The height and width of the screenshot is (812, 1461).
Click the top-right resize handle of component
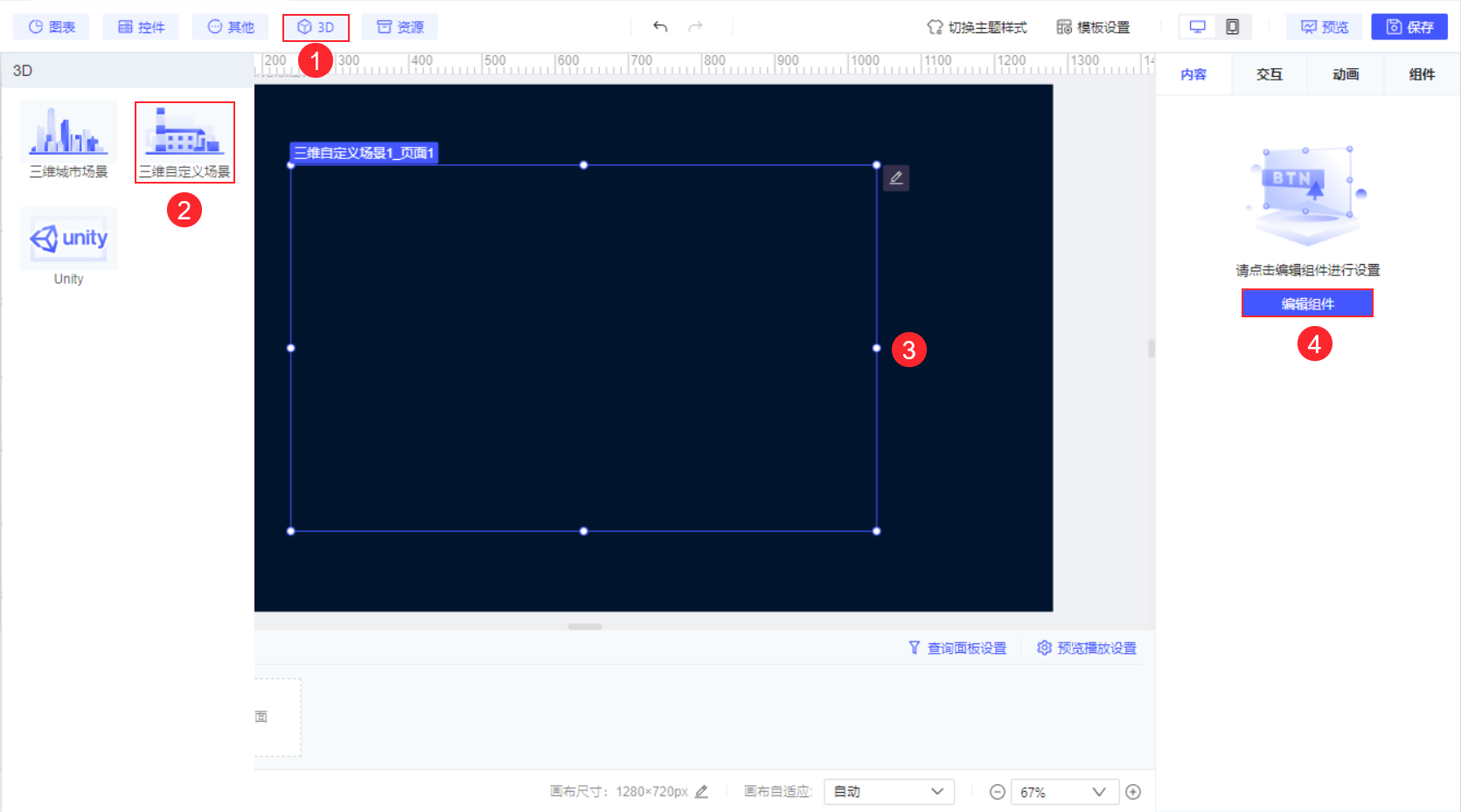(x=876, y=165)
